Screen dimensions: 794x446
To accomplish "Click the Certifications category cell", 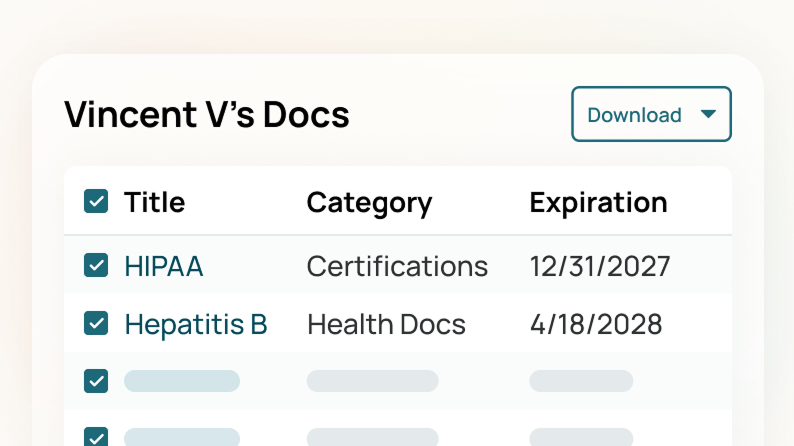I will (x=397, y=266).
